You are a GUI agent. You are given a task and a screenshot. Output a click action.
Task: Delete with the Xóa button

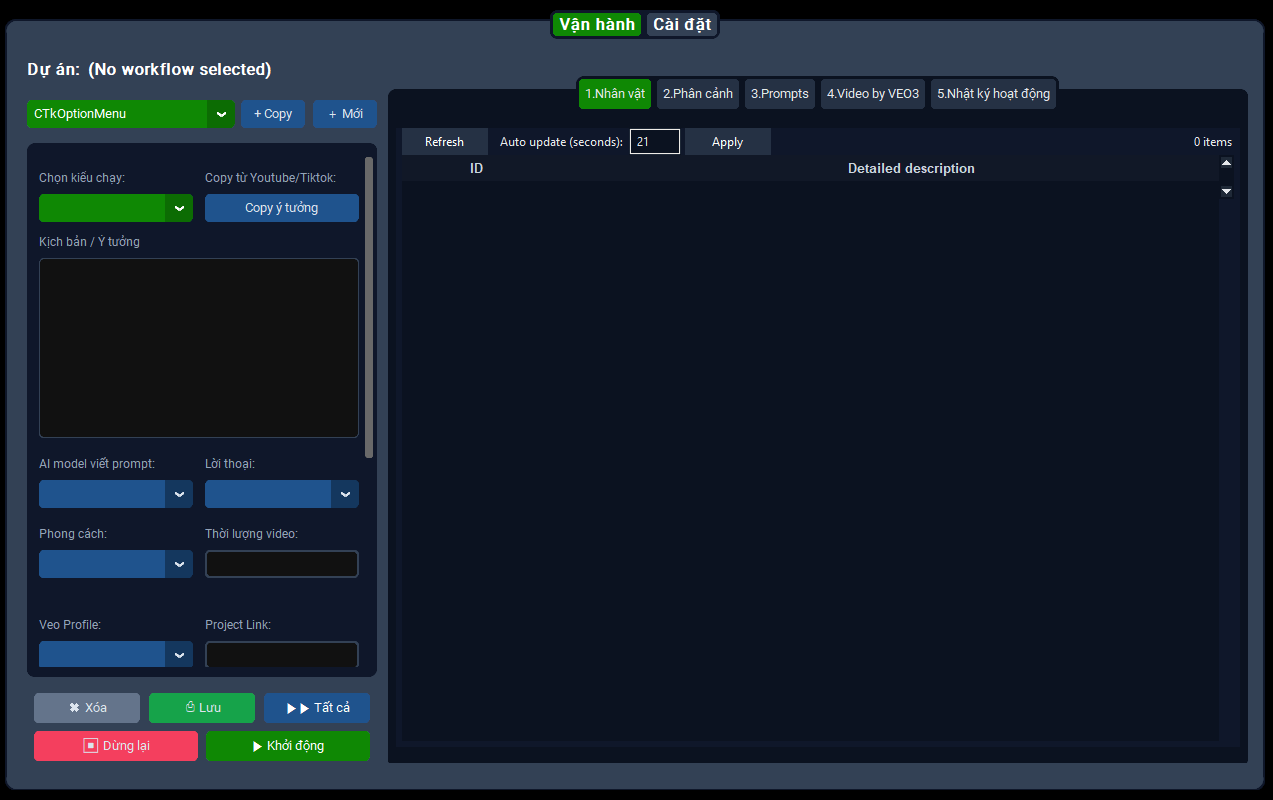pyautogui.click(x=87, y=708)
